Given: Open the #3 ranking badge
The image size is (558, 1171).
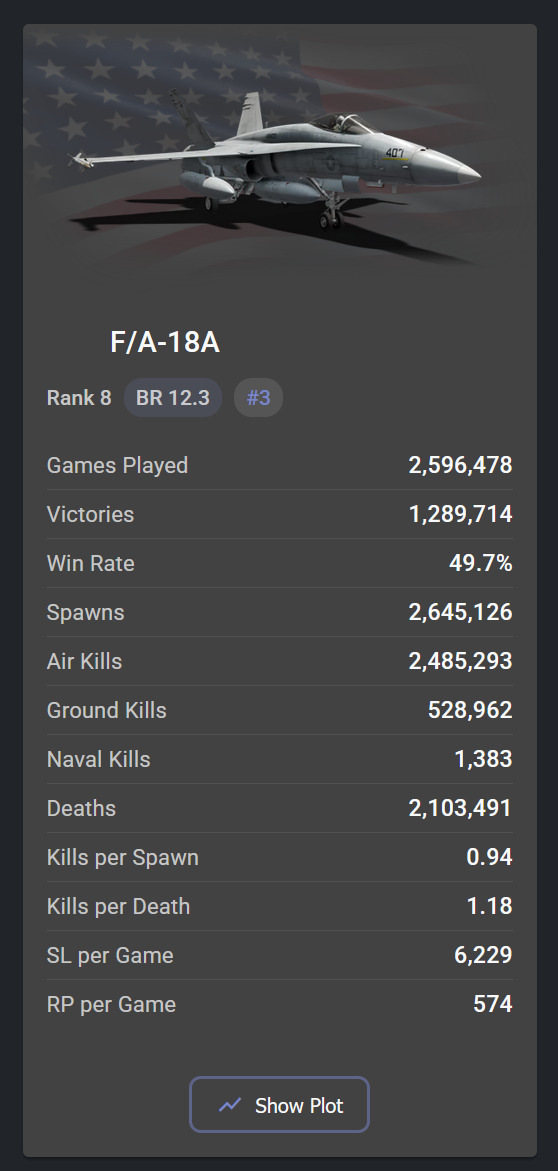Looking at the screenshot, I should [258, 397].
